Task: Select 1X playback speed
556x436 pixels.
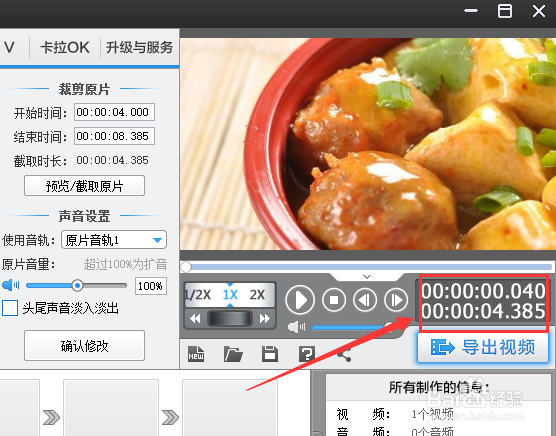Action: coord(230,295)
